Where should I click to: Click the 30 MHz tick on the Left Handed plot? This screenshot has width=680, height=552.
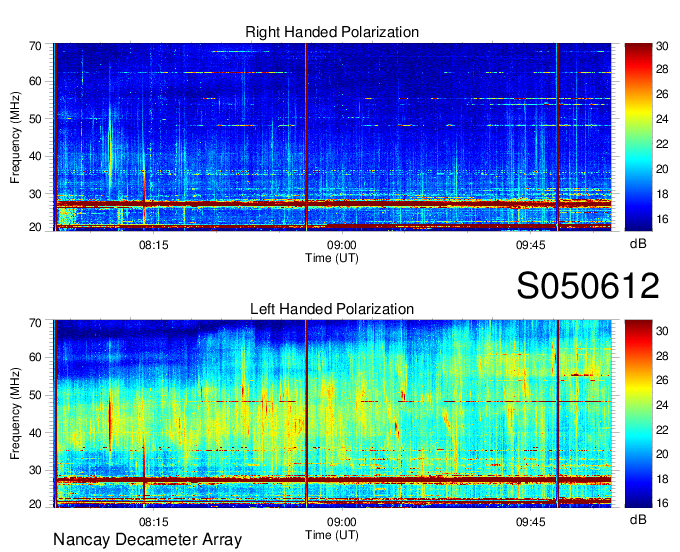(x=35, y=470)
